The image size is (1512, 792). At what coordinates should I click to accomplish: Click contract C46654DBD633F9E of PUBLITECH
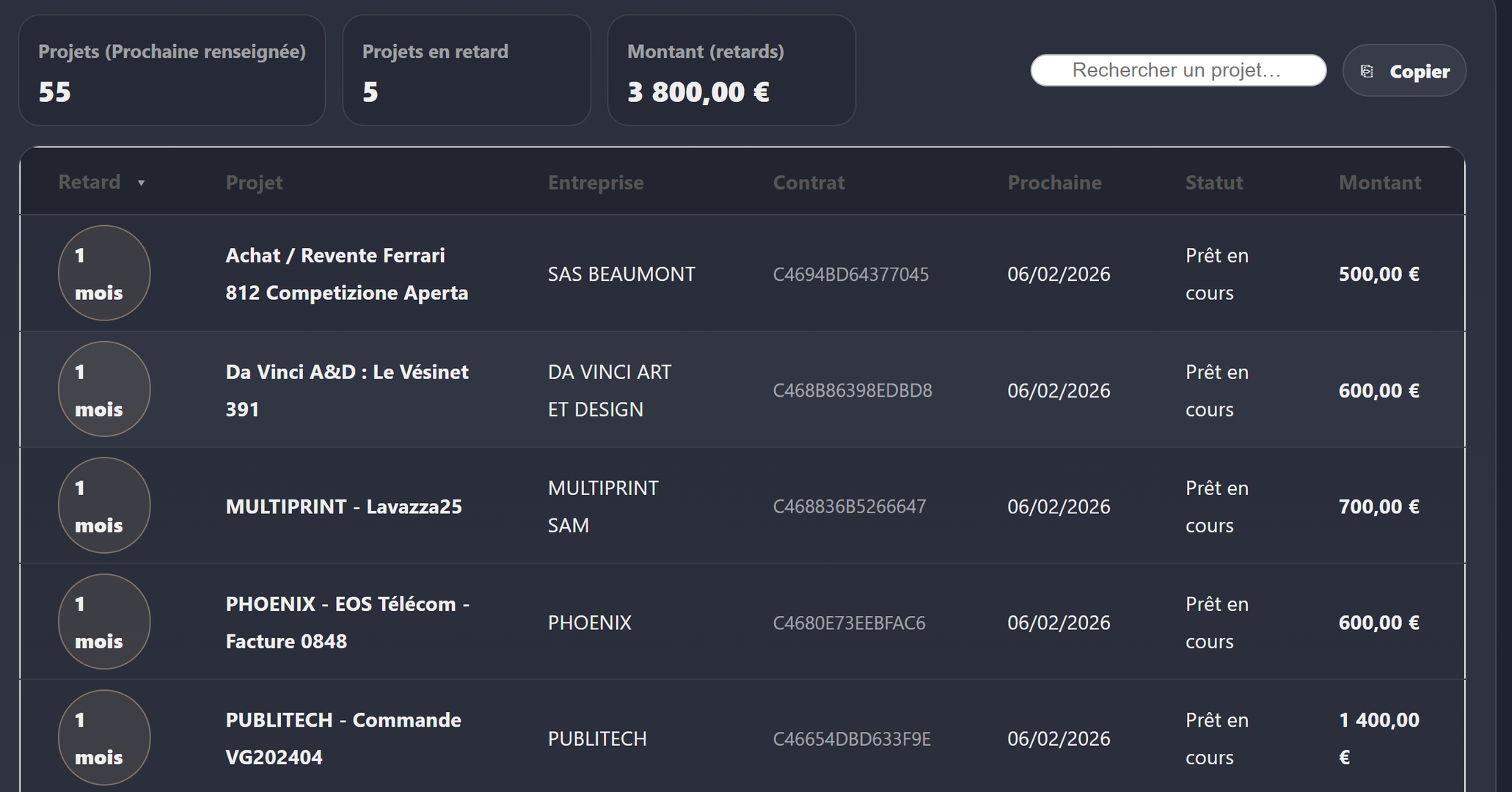[852, 739]
